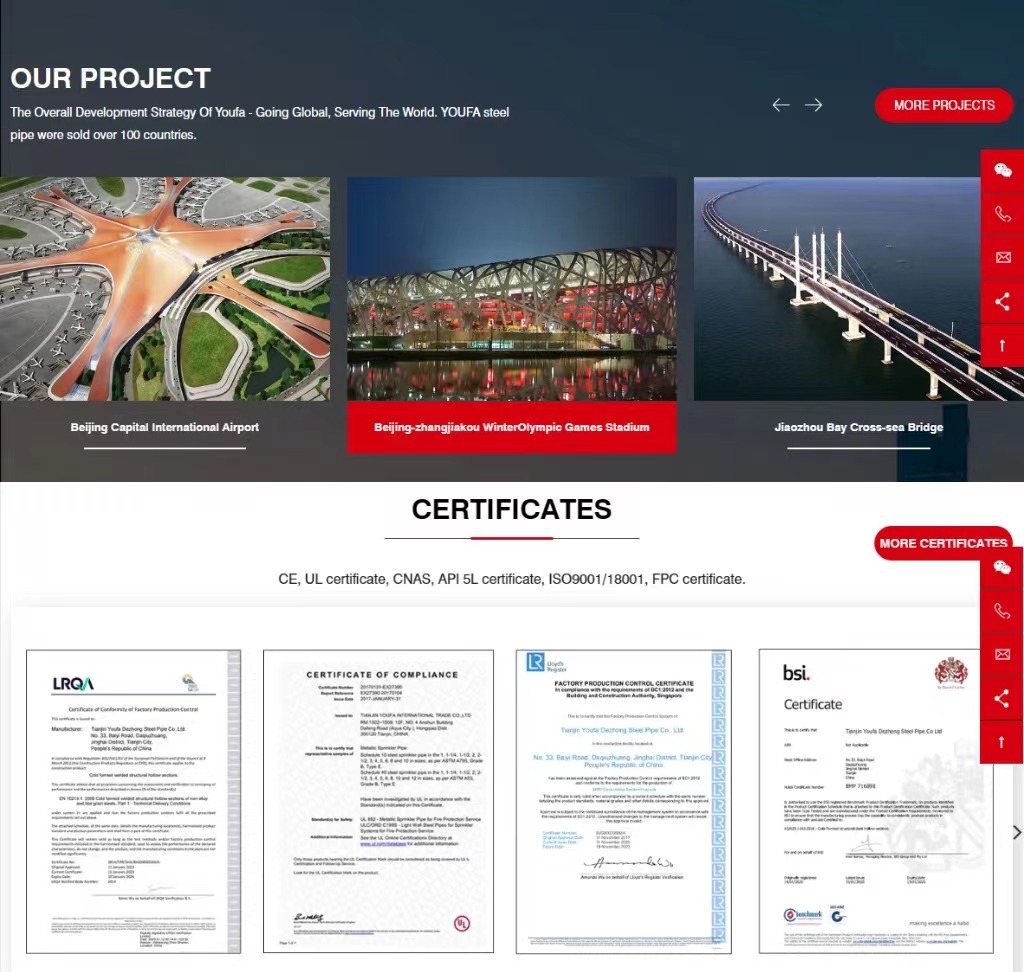1024x972 pixels.
Task: View the LRQA certificate of conformity
Action: pyautogui.click(x=133, y=801)
